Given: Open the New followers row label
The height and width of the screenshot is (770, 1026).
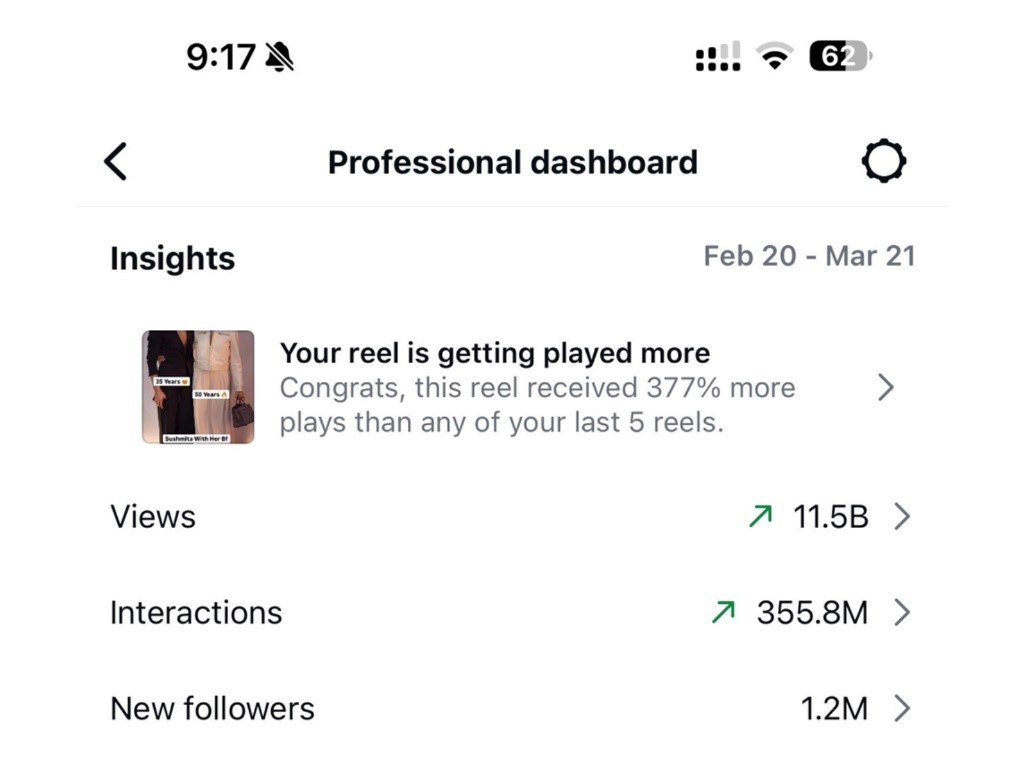Looking at the screenshot, I should [x=212, y=708].
